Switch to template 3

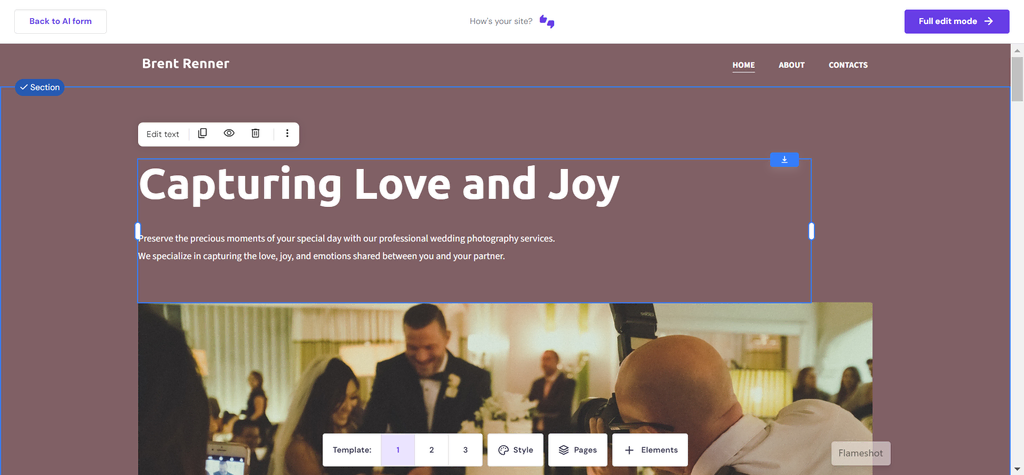tap(465, 450)
